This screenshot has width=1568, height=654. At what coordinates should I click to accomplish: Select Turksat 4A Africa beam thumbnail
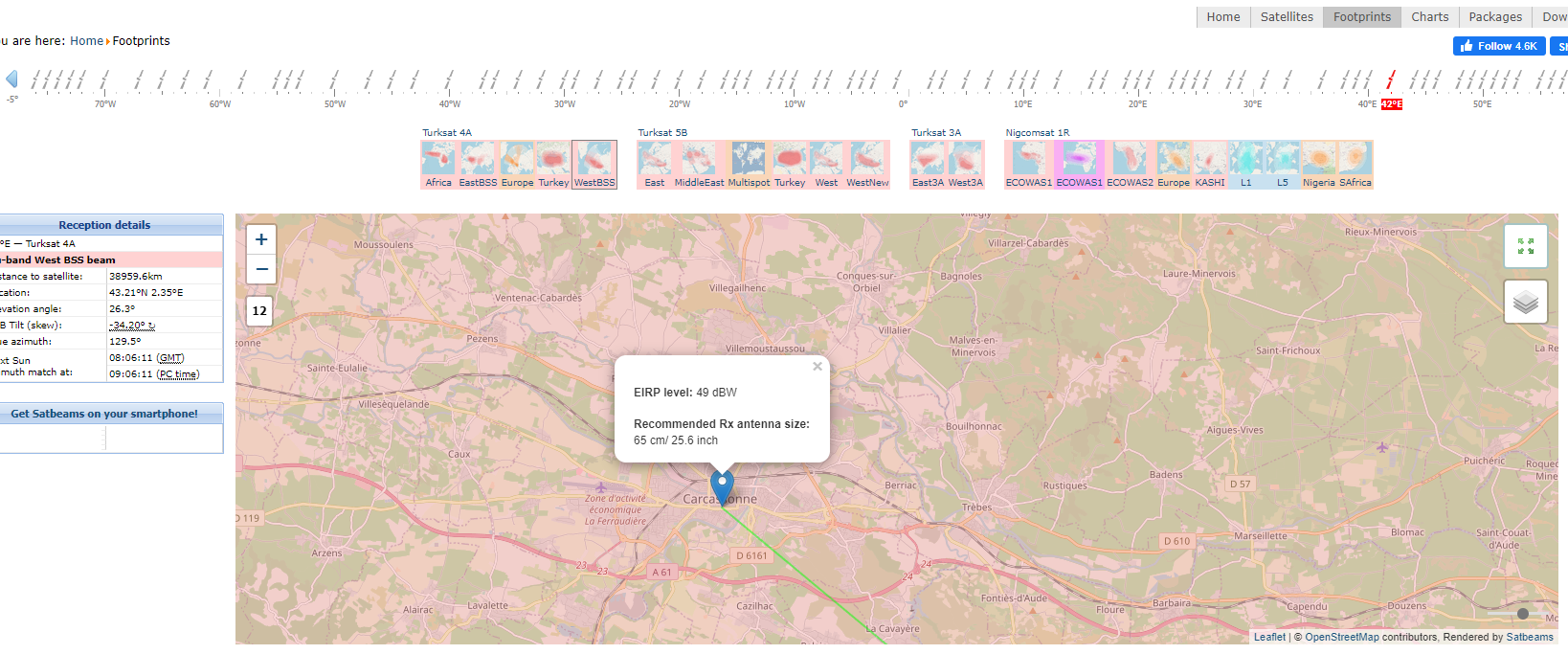click(x=438, y=165)
